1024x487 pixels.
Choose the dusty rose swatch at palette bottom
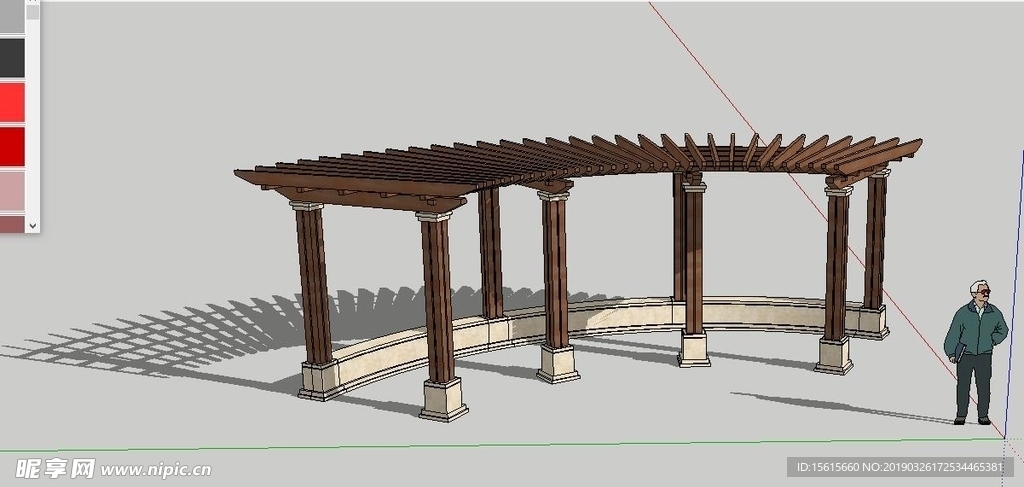coord(12,223)
